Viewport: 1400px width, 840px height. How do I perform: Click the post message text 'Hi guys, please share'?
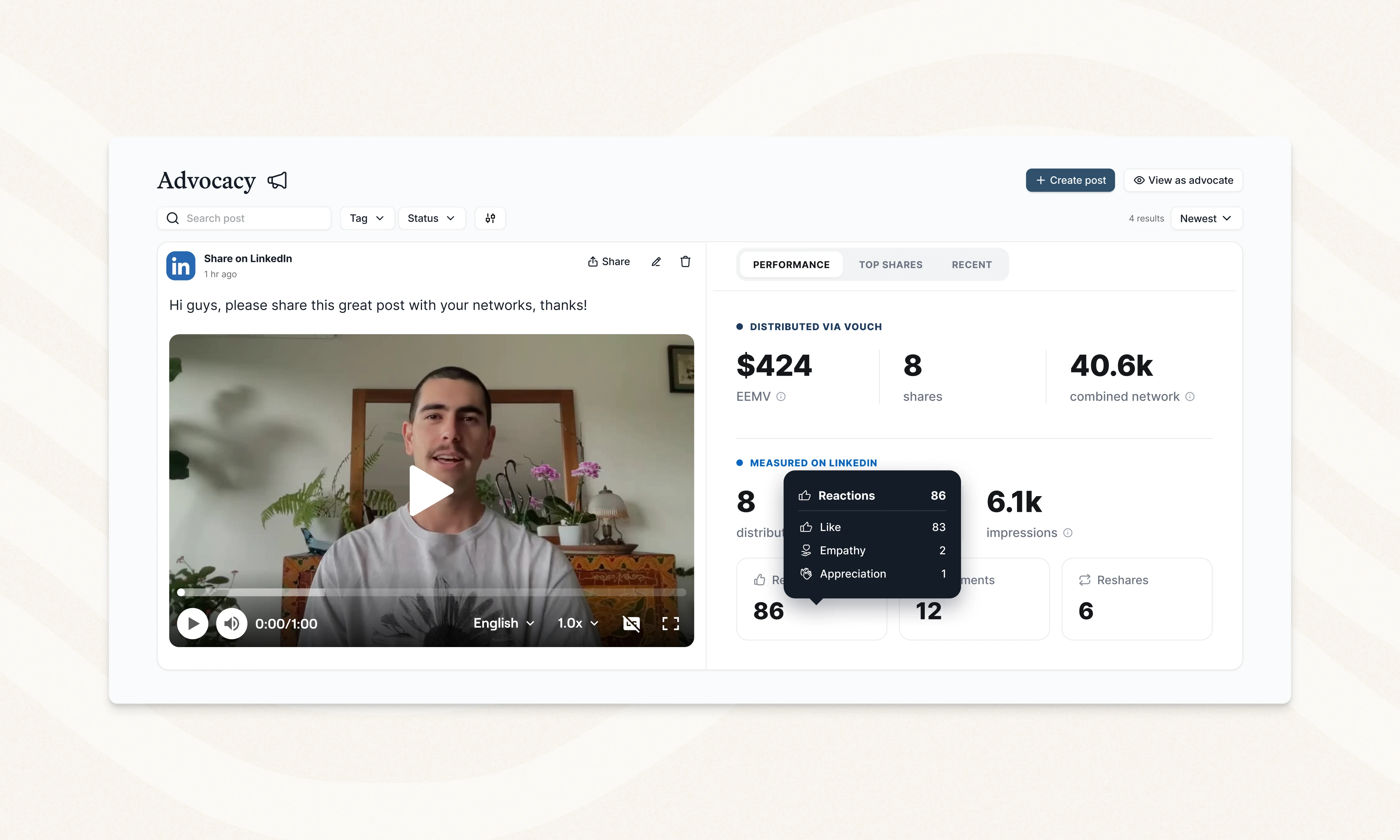[378, 305]
